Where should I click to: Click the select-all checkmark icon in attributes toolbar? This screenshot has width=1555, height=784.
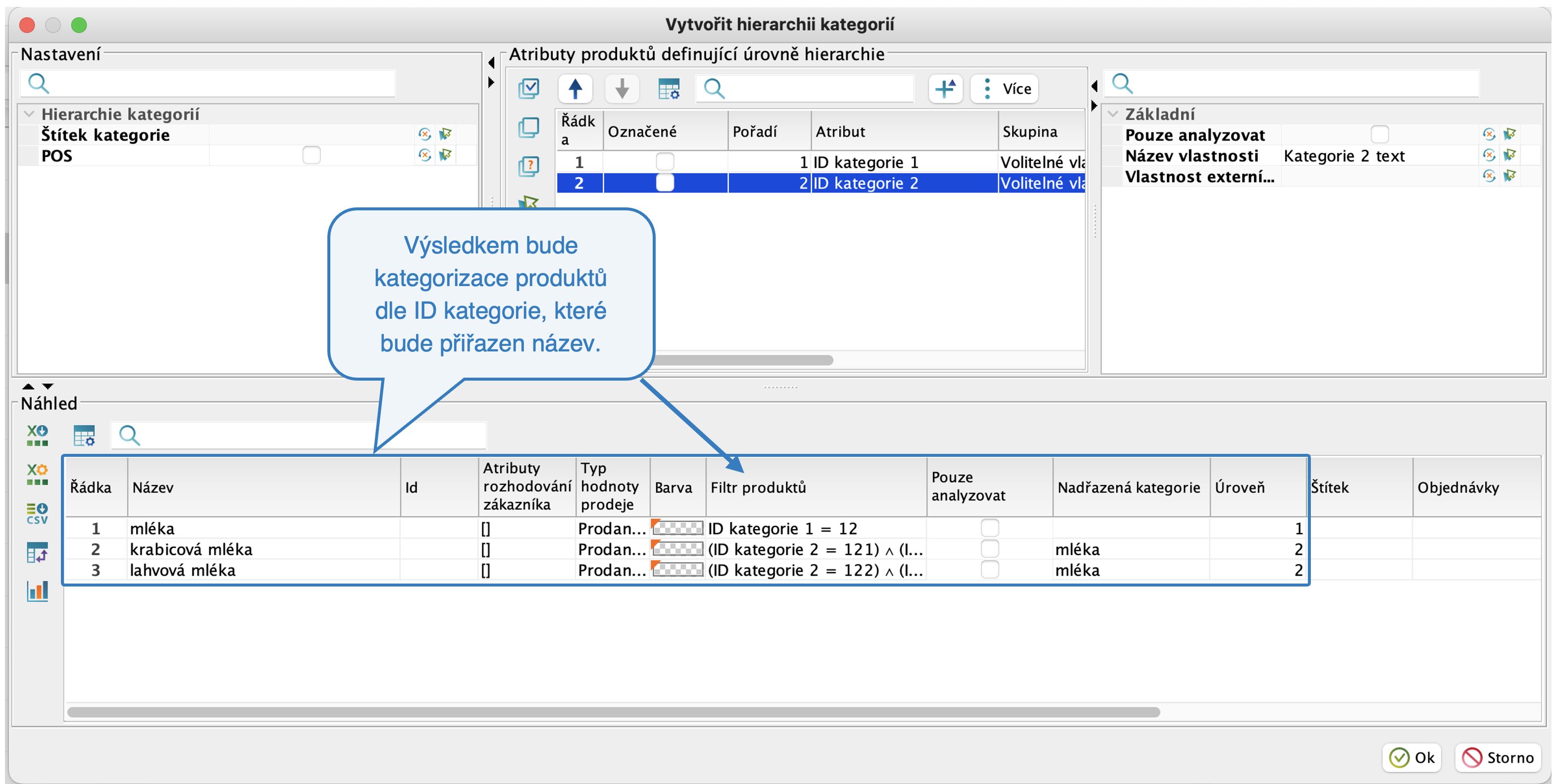(x=529, y=89)
